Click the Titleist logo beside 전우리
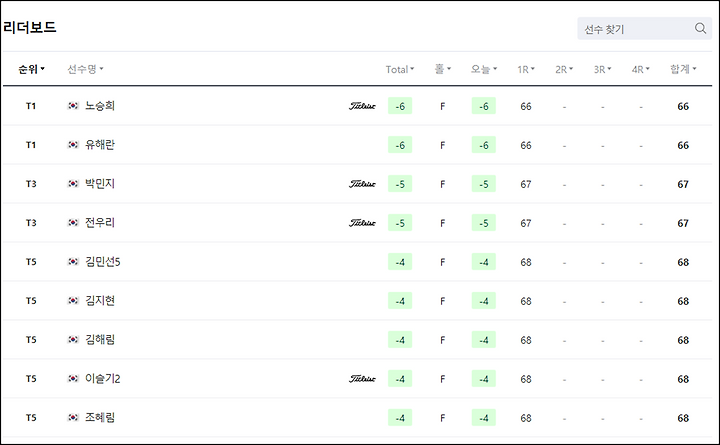 pos(362,223)
